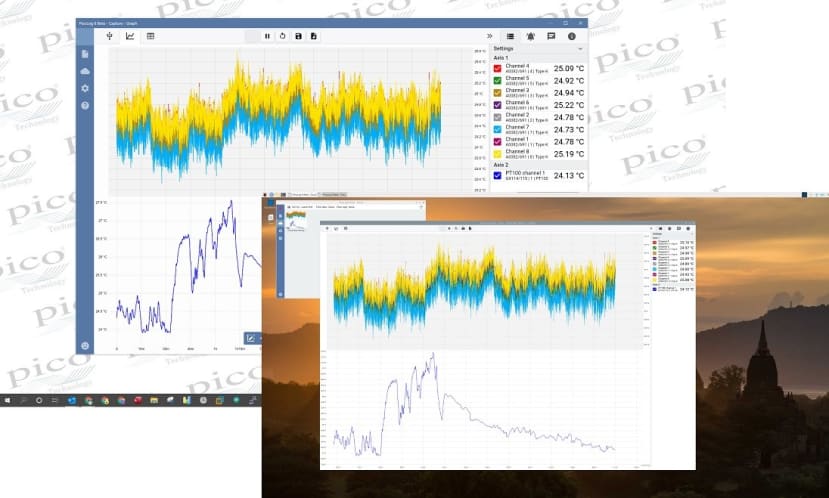Image resolution: width=829 pixels, height=498 pixels.
Task: Toggle the PT100 channel 1 checkbox
Action: pos(498,176)
